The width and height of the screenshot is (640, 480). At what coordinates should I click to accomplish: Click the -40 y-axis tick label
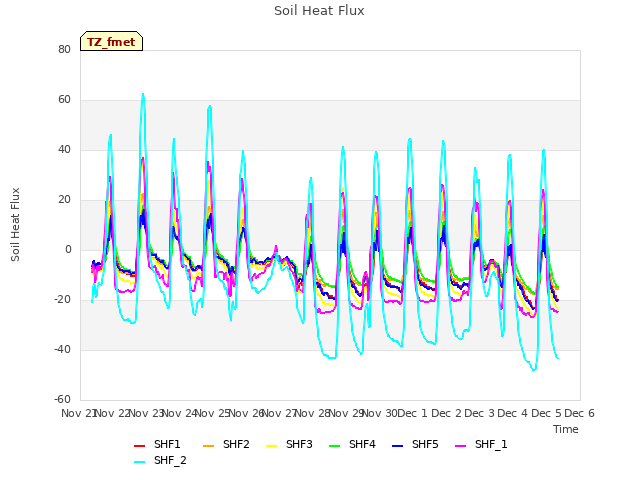[62, 349]
